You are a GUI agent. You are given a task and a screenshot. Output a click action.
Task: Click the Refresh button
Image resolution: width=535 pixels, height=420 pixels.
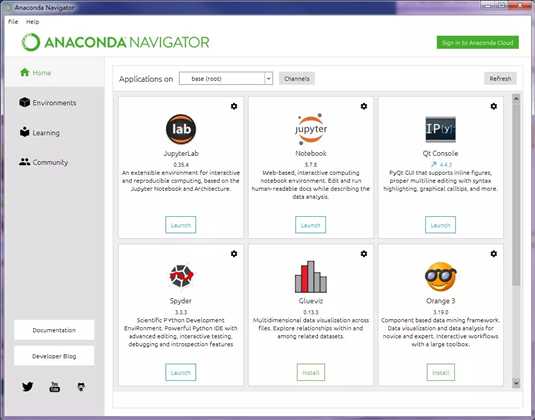(500, 78)
